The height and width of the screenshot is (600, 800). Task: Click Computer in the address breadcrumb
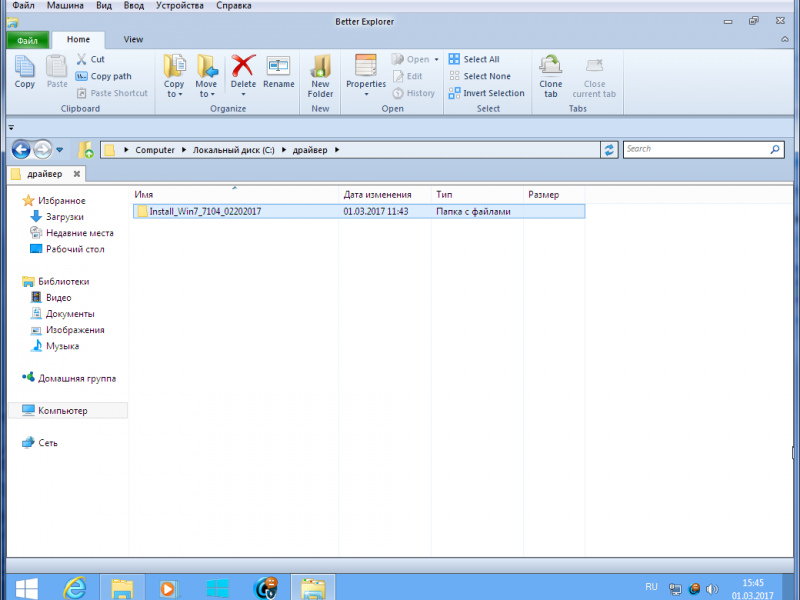(x=155, y=150)
